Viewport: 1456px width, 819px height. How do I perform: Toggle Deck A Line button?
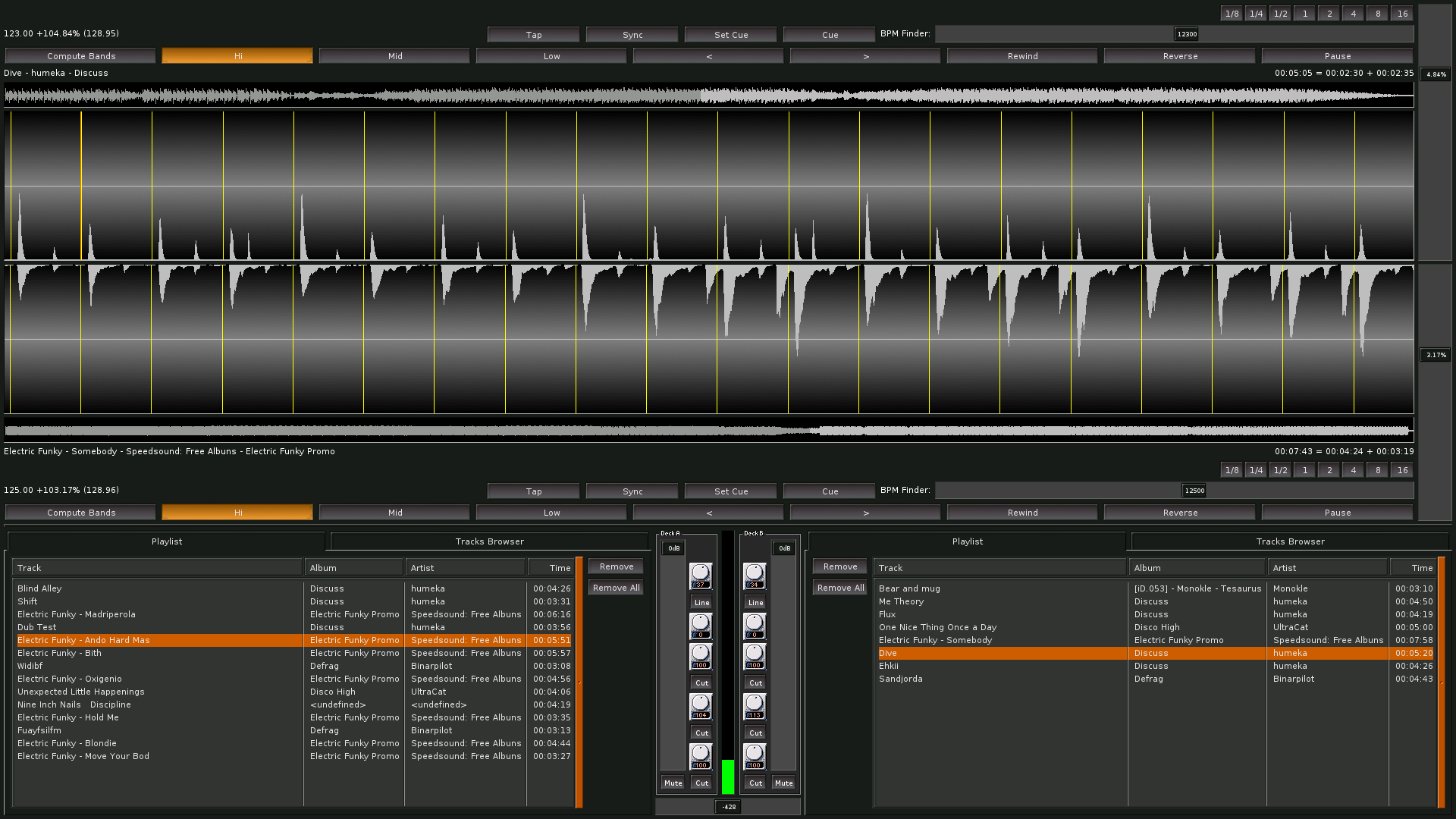701,603
